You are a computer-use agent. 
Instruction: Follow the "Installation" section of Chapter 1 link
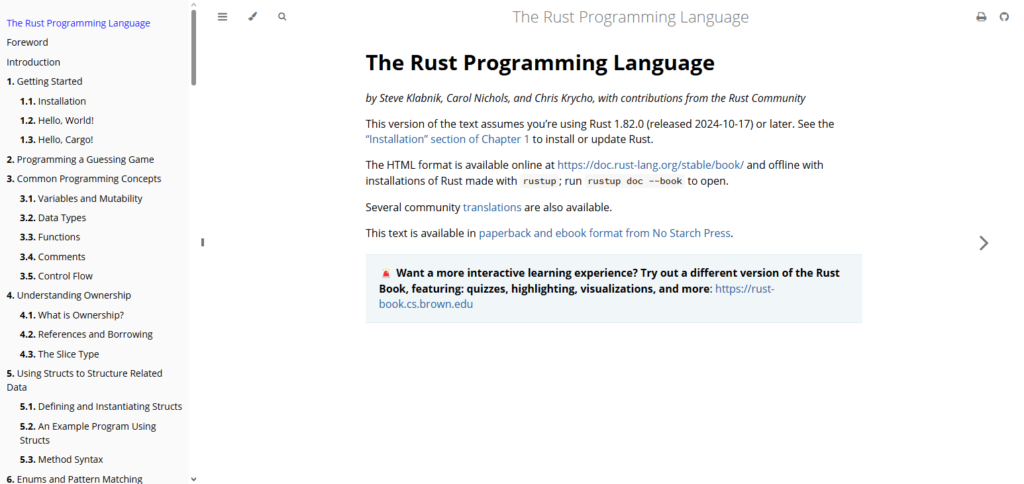pyautogui.click(x=447, y=139)
